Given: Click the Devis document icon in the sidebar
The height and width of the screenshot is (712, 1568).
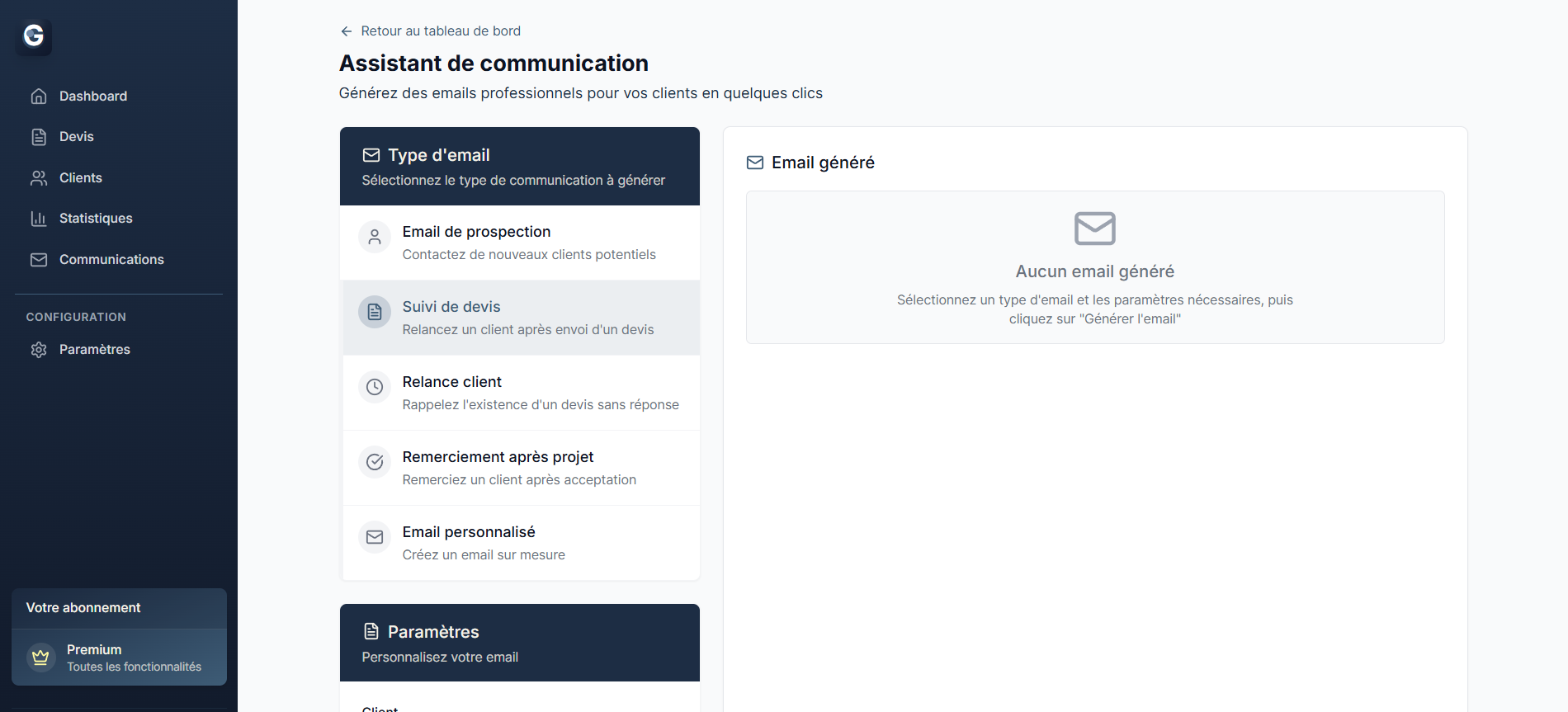Looking at the screenshot, I should point(39,137).
